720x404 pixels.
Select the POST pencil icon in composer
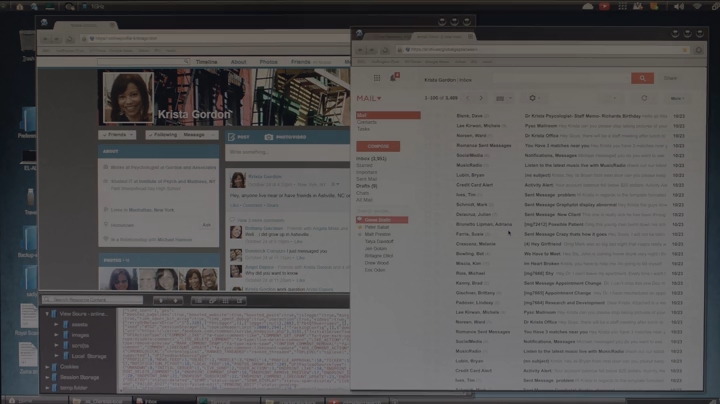pos(232,137)
